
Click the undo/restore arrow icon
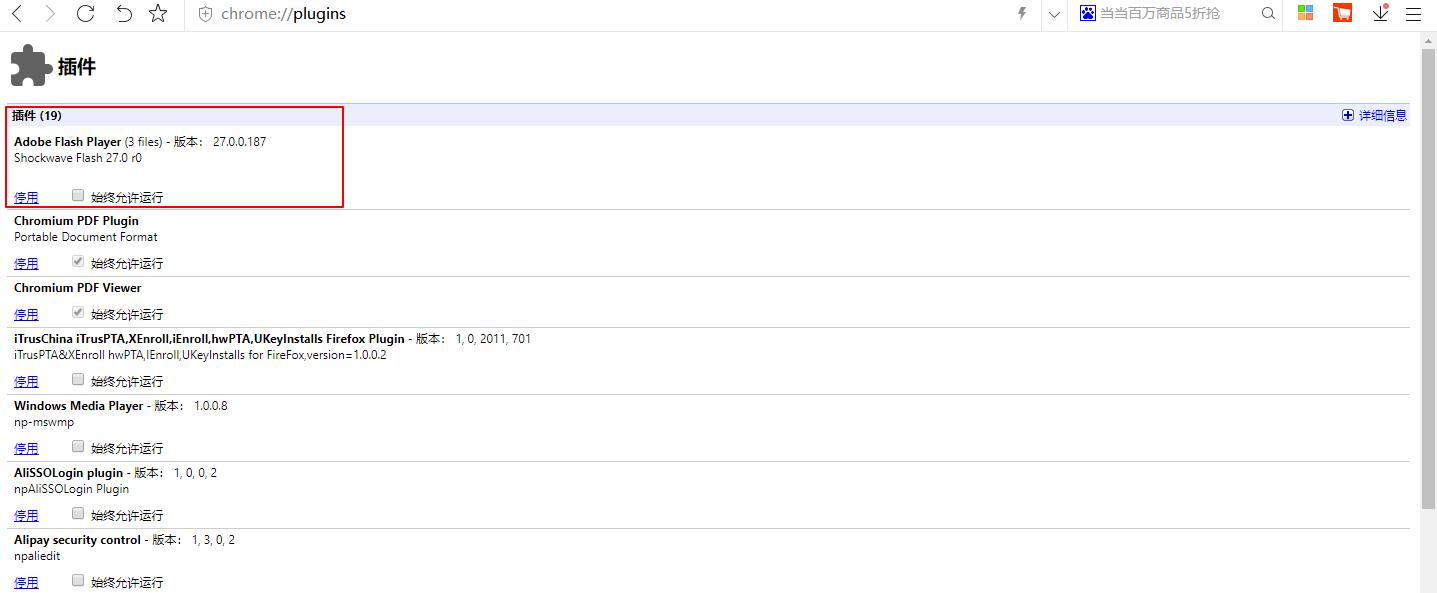(123, 14)
